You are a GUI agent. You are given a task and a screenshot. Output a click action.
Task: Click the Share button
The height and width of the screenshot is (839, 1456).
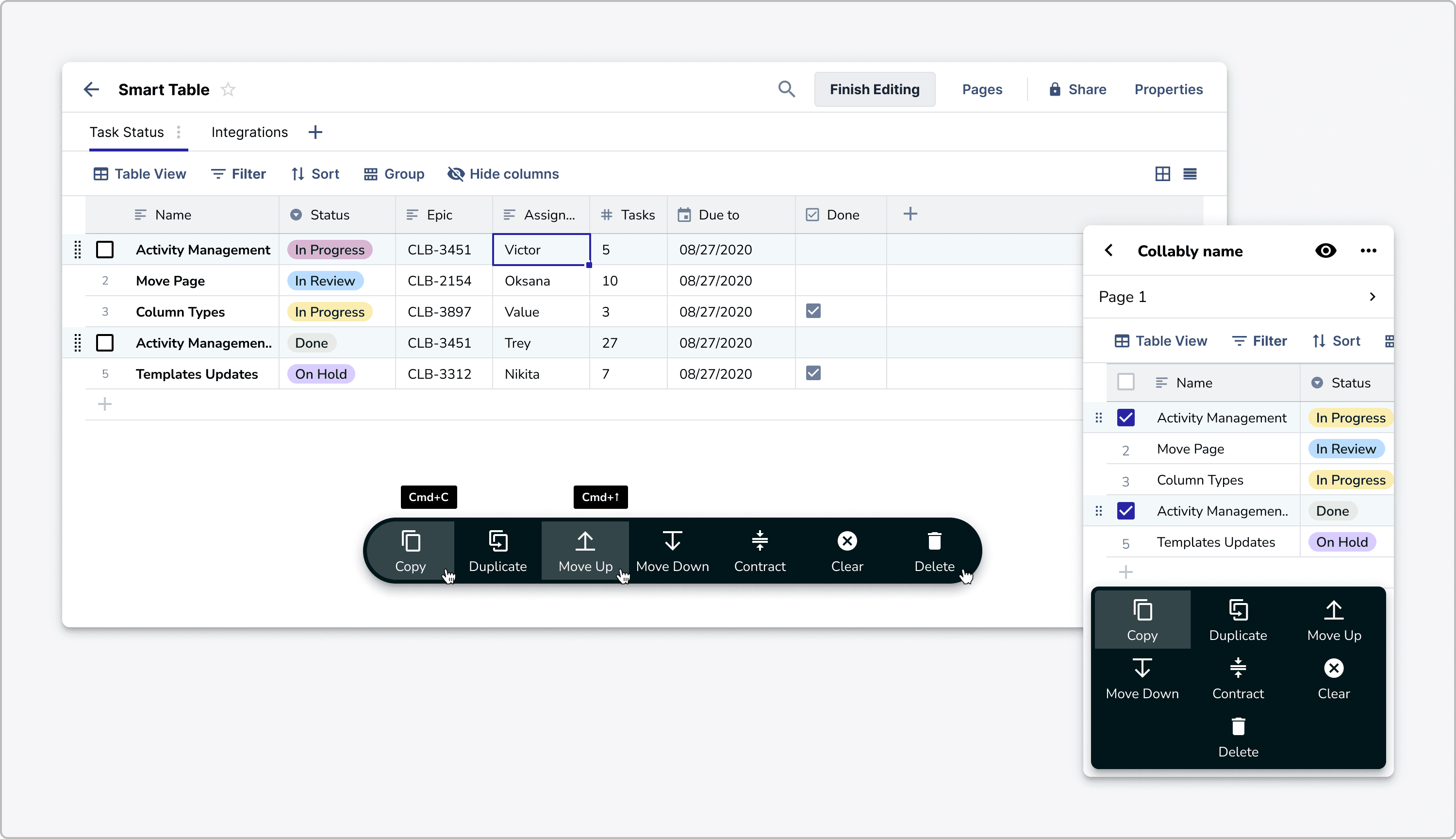1077,89
